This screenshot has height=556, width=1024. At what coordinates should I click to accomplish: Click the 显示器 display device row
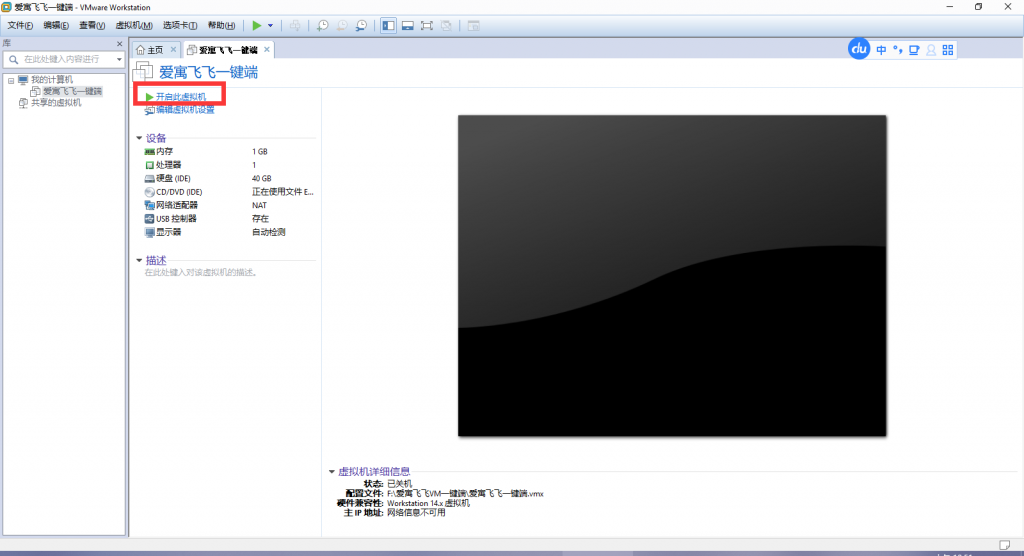(x=229, y=232)
